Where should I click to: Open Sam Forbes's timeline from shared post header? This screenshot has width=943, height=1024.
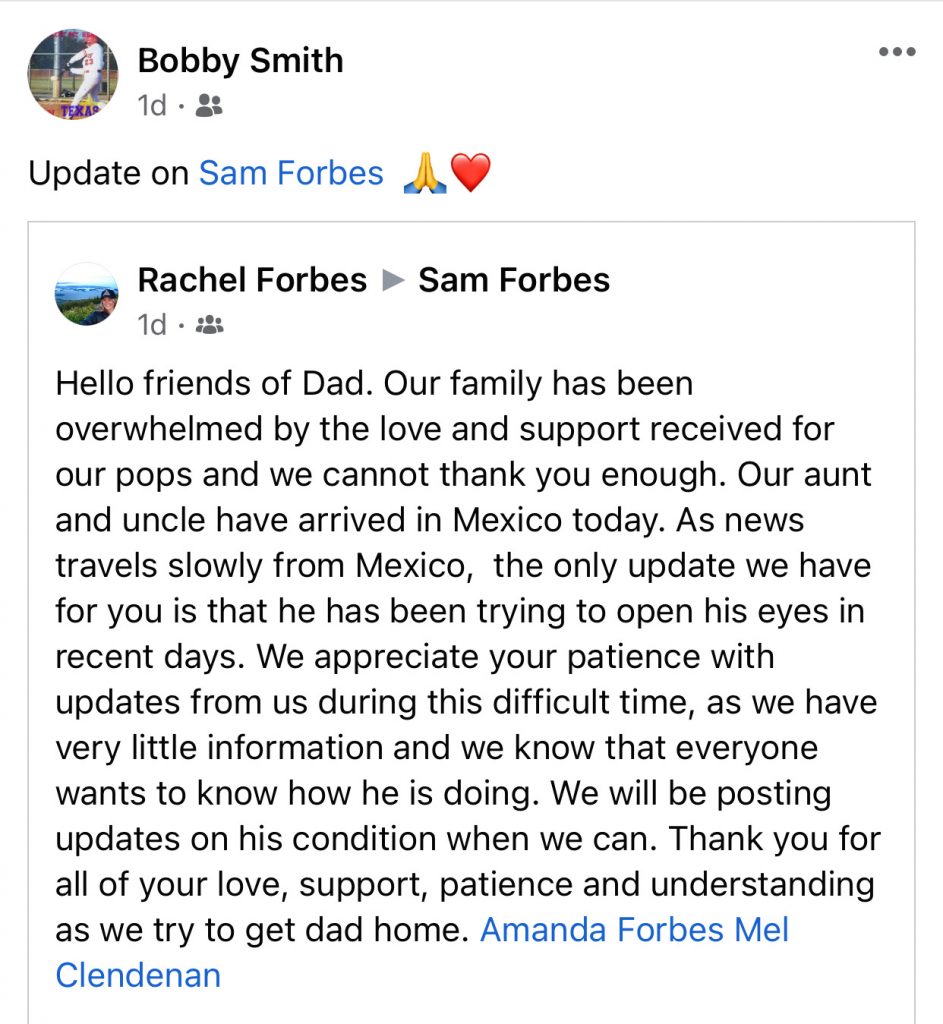[x=514, y=280]
